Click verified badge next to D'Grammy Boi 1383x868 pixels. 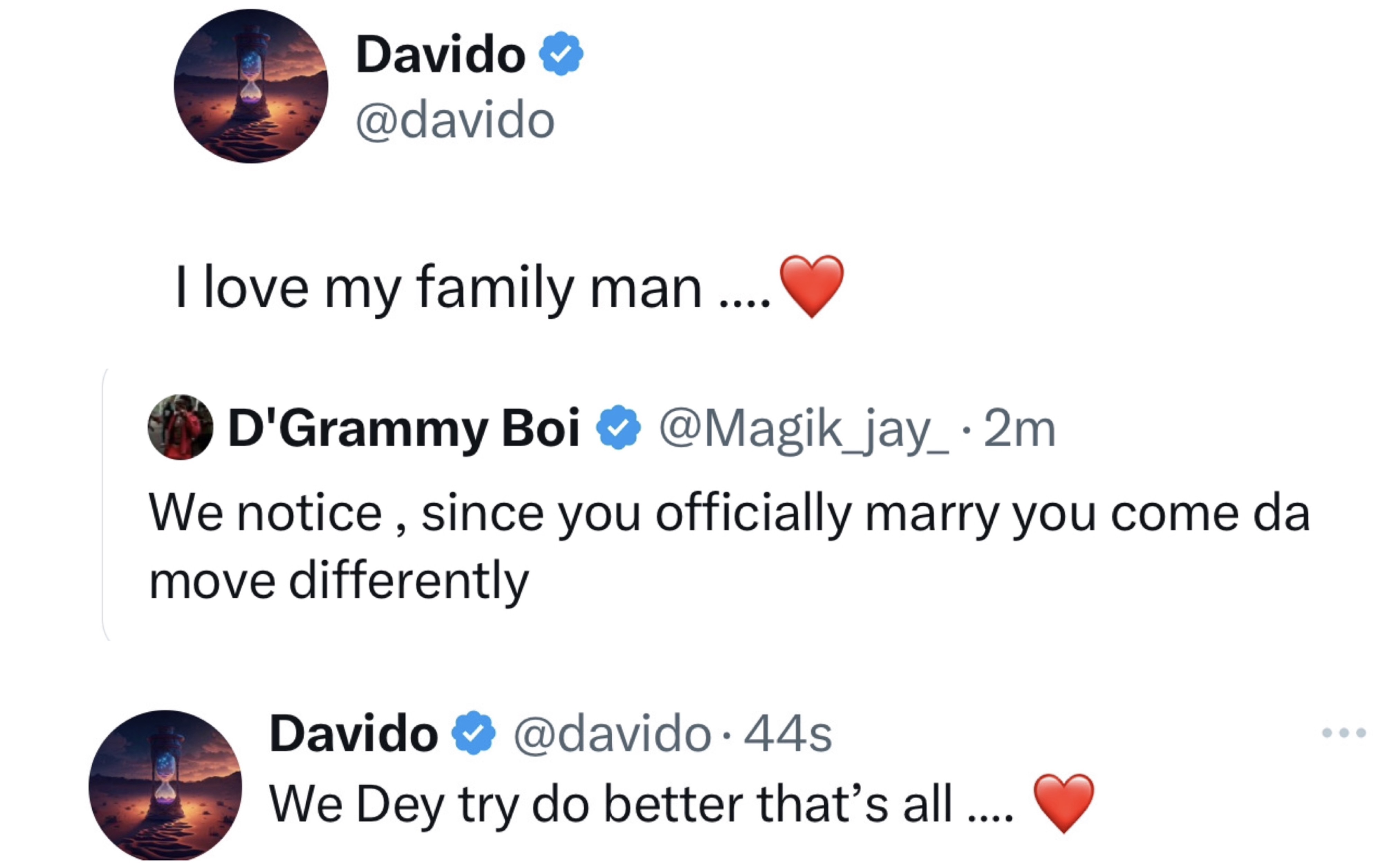tap(618, 428)
